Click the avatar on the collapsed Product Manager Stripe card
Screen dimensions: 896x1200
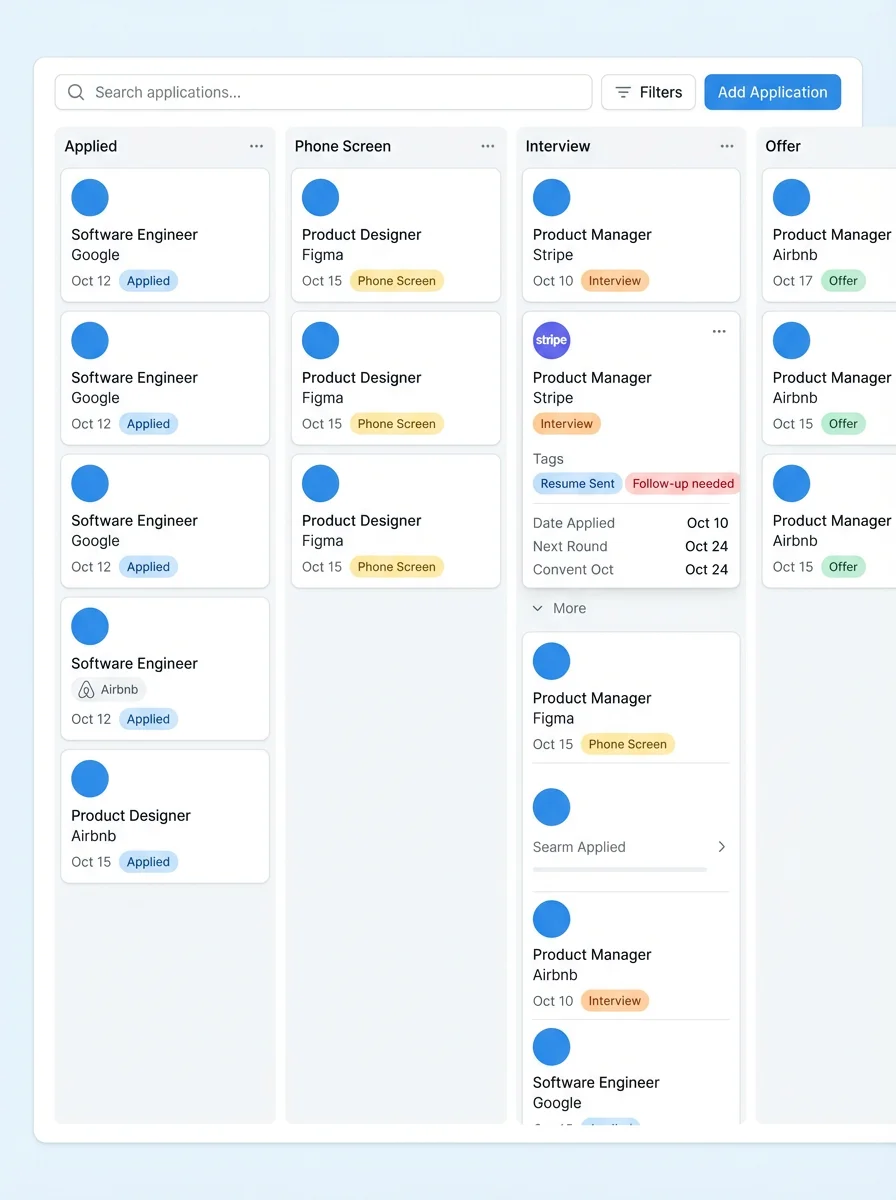click(x=551, y=198)
